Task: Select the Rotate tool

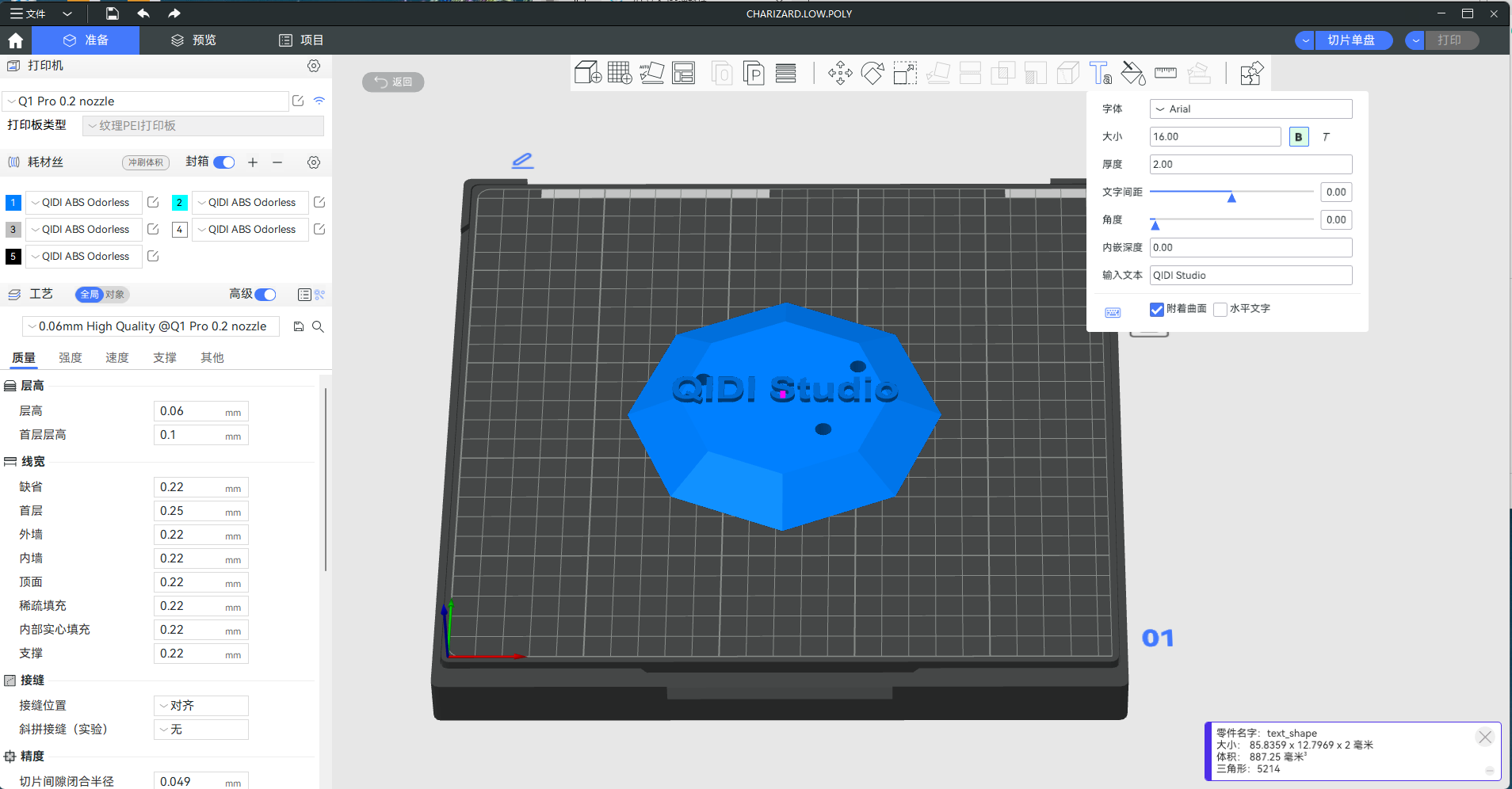Action: click(872, 74)
